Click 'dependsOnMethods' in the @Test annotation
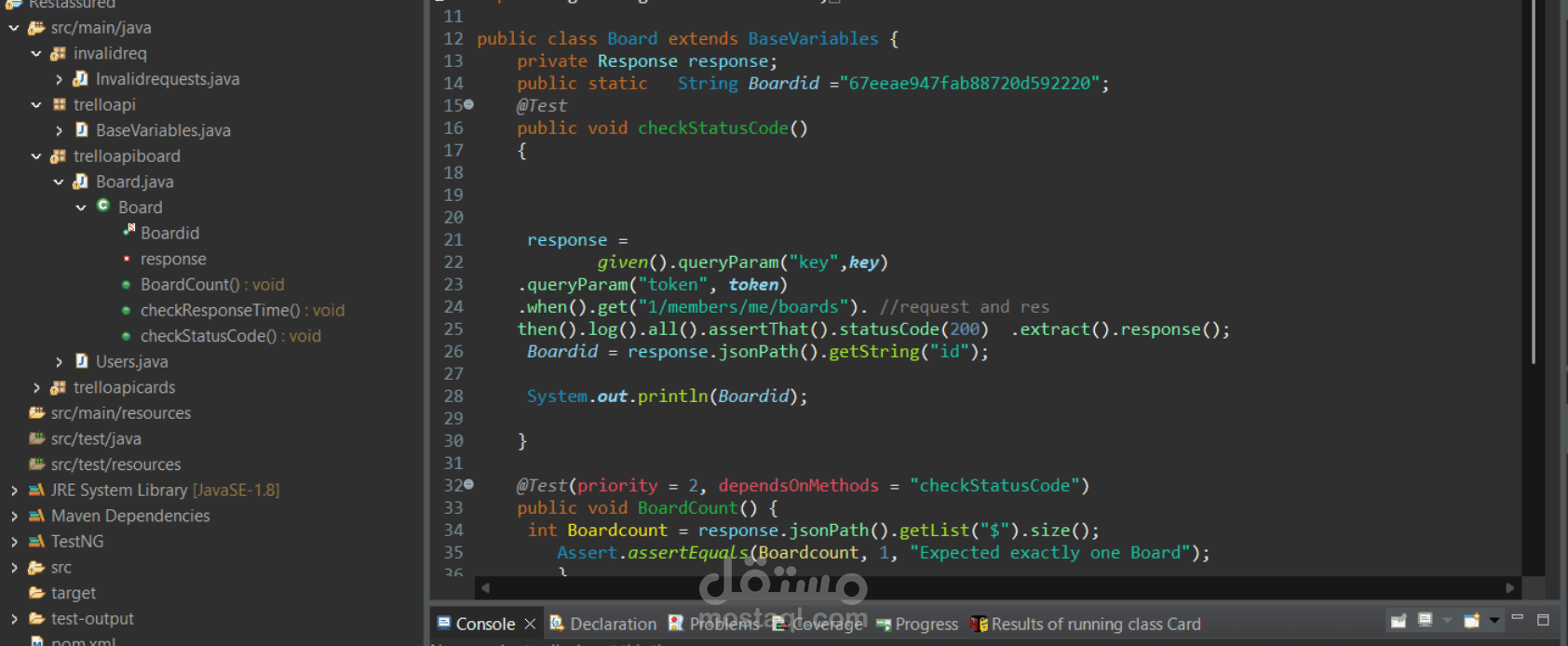Screen dimensions: 1568x646 798,486
